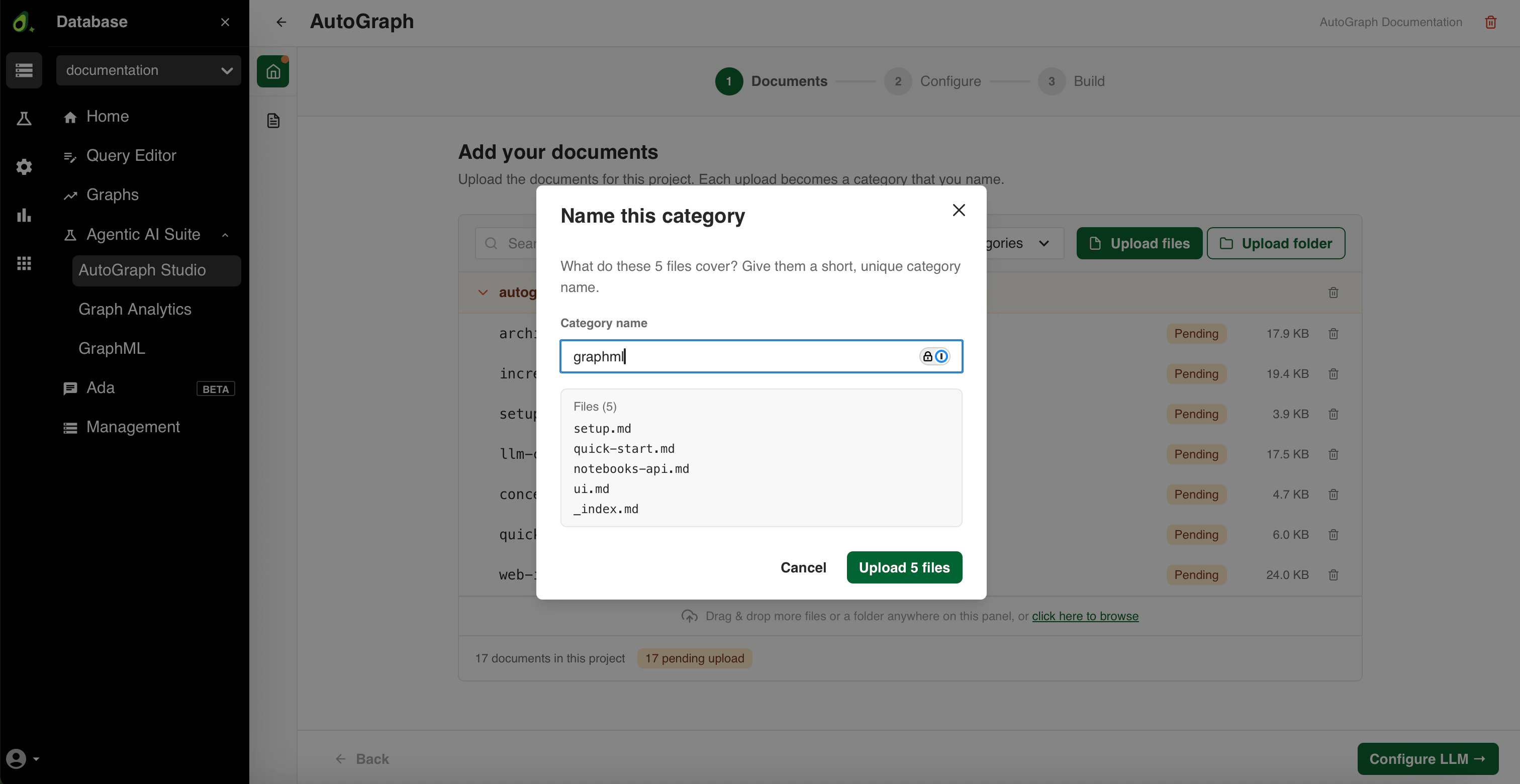Click the Pending badge on 24.0 KB row

1196,574
